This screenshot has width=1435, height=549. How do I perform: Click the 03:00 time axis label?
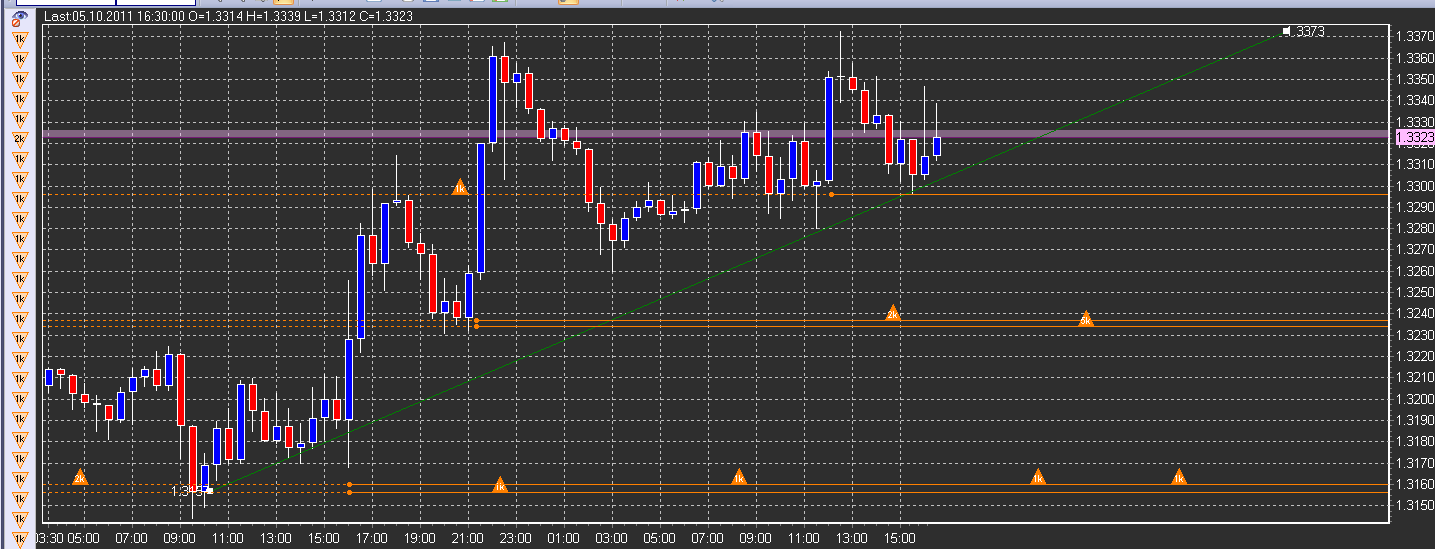pyautogui.click(x=611, y=538)
